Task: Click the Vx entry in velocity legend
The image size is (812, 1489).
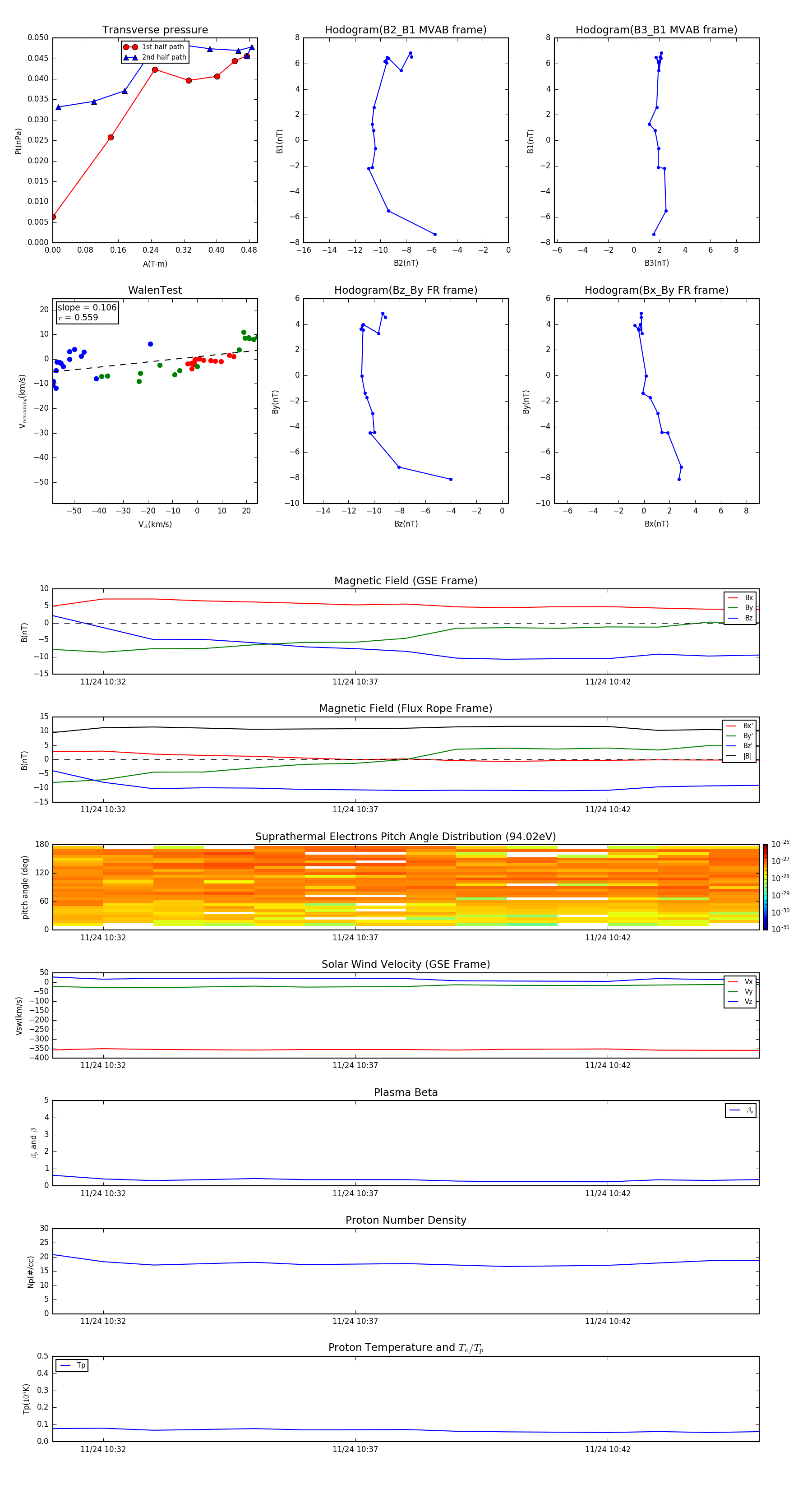Action: [x=740, y=982]
